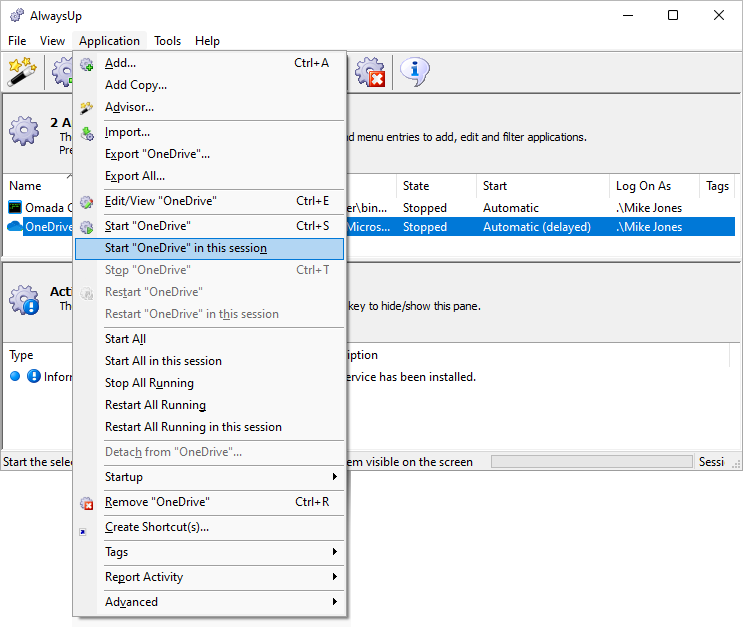The image size is (743, 627).
Task: Choose Create Shortcut(s)... entry
Action: (x=209, y=527)
